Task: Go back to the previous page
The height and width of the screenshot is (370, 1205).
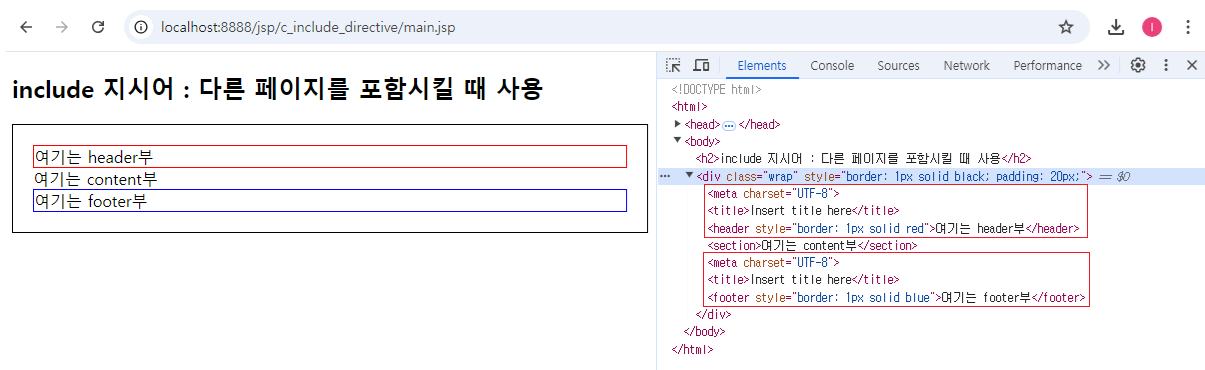Action: point(26,27)
